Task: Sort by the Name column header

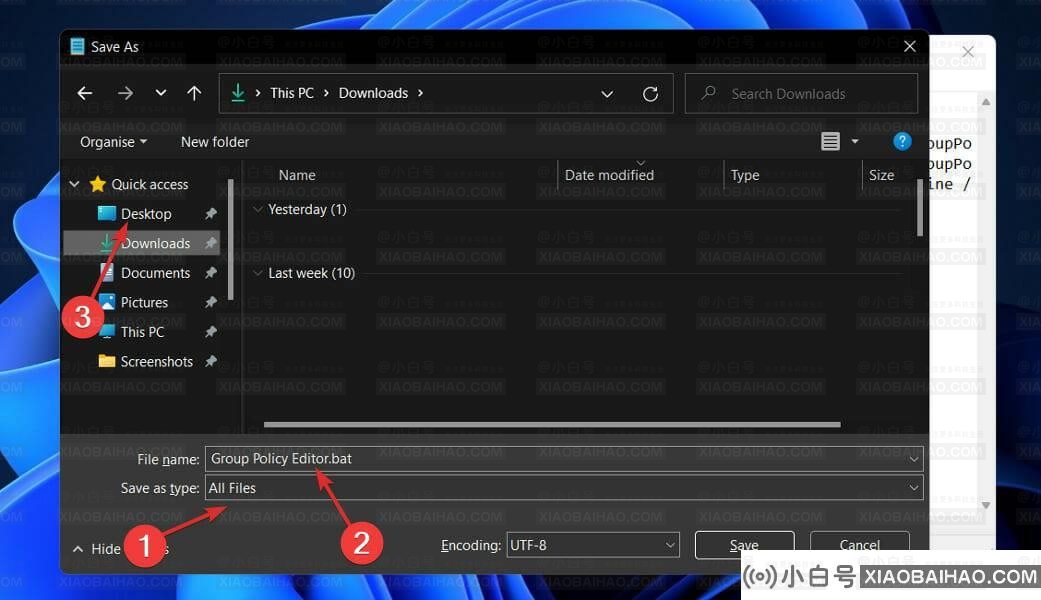Action: (x=297, y=175)
